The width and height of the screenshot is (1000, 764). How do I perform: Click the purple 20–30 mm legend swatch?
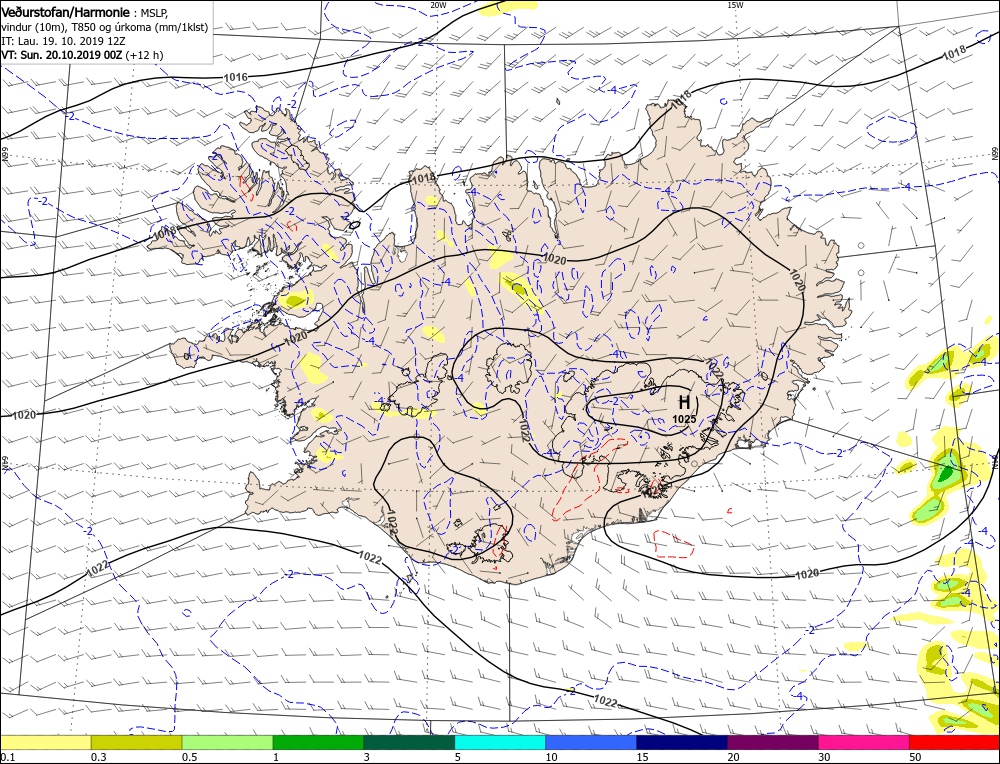tap(772, 742)
